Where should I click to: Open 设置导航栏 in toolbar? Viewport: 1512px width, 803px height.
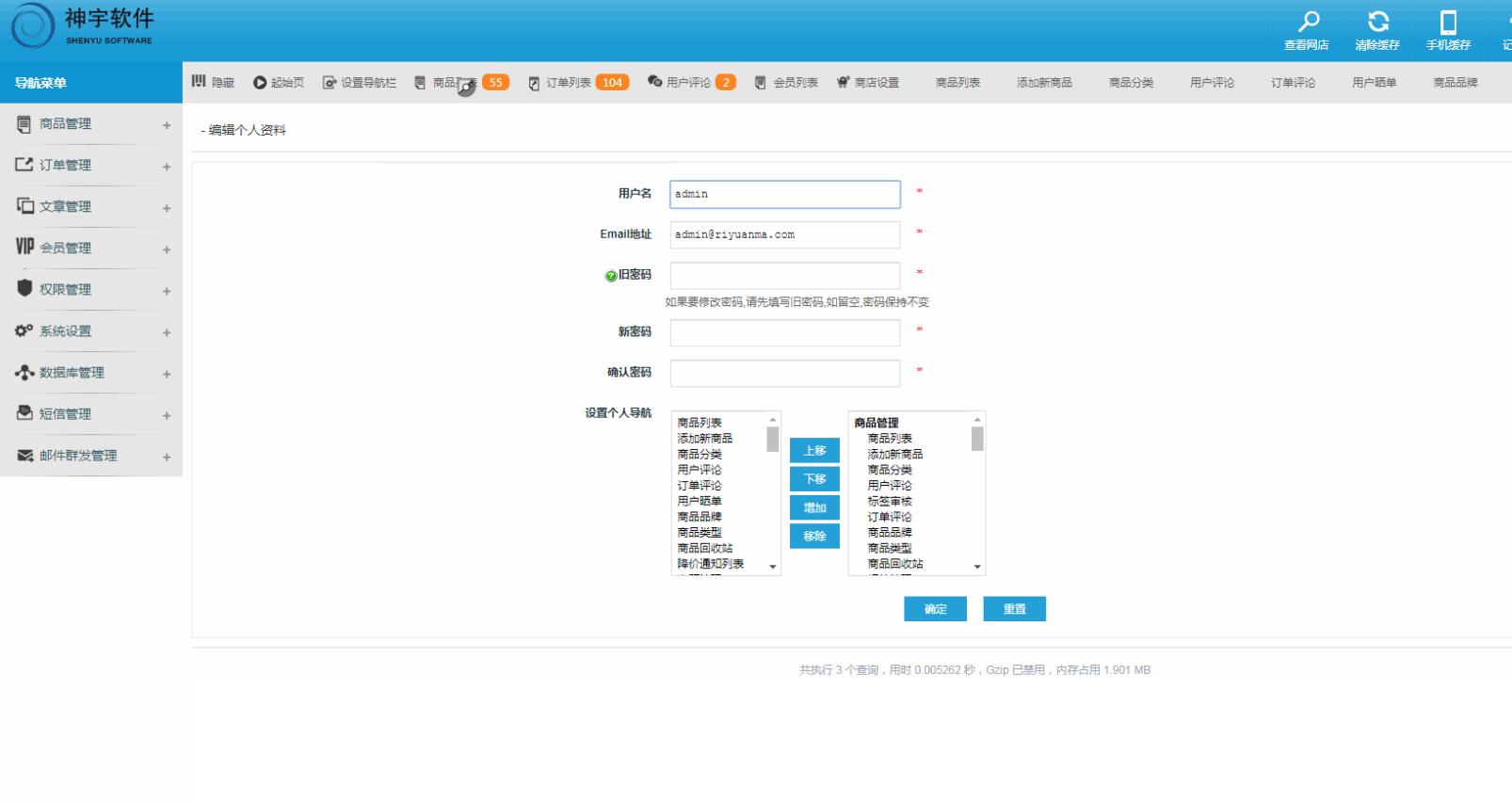(x=360, y=83)
